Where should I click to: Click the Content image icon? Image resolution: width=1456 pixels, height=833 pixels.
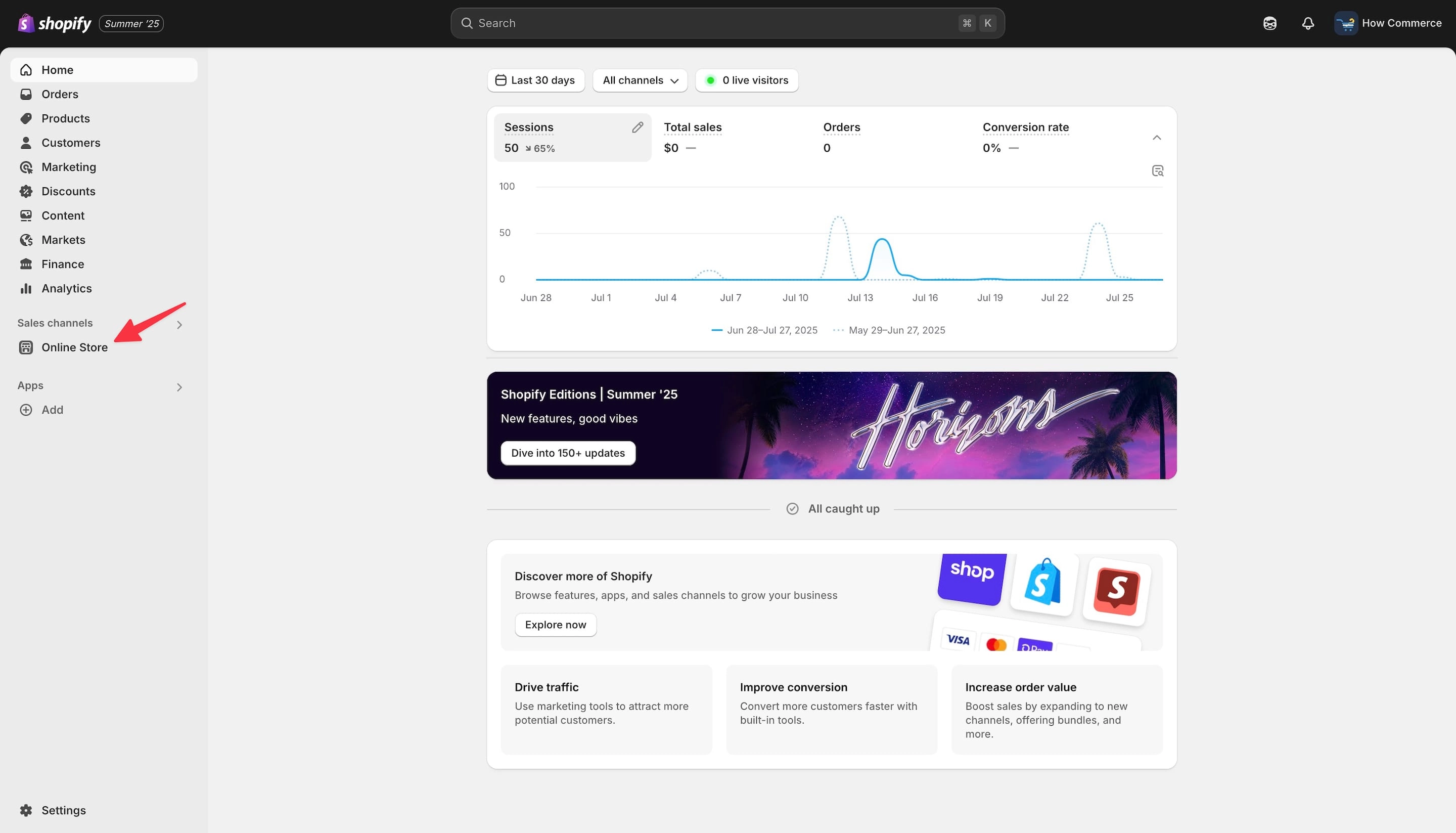26,215
